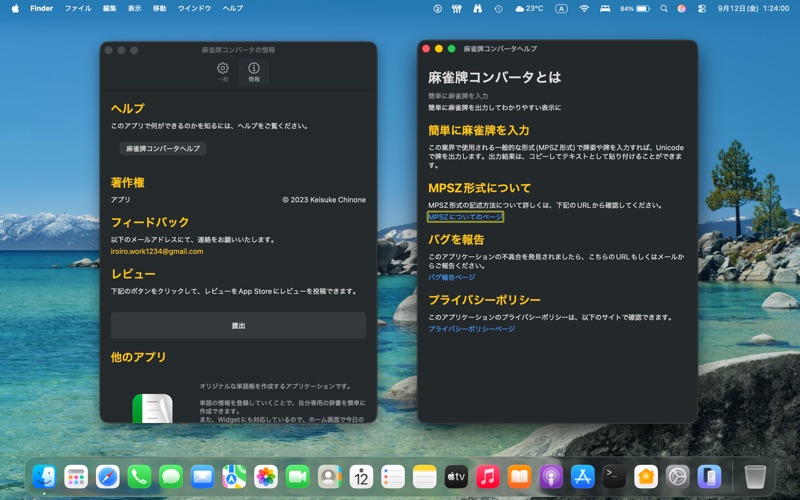
Task: Open Control Center icon
Action: (702, 9)
